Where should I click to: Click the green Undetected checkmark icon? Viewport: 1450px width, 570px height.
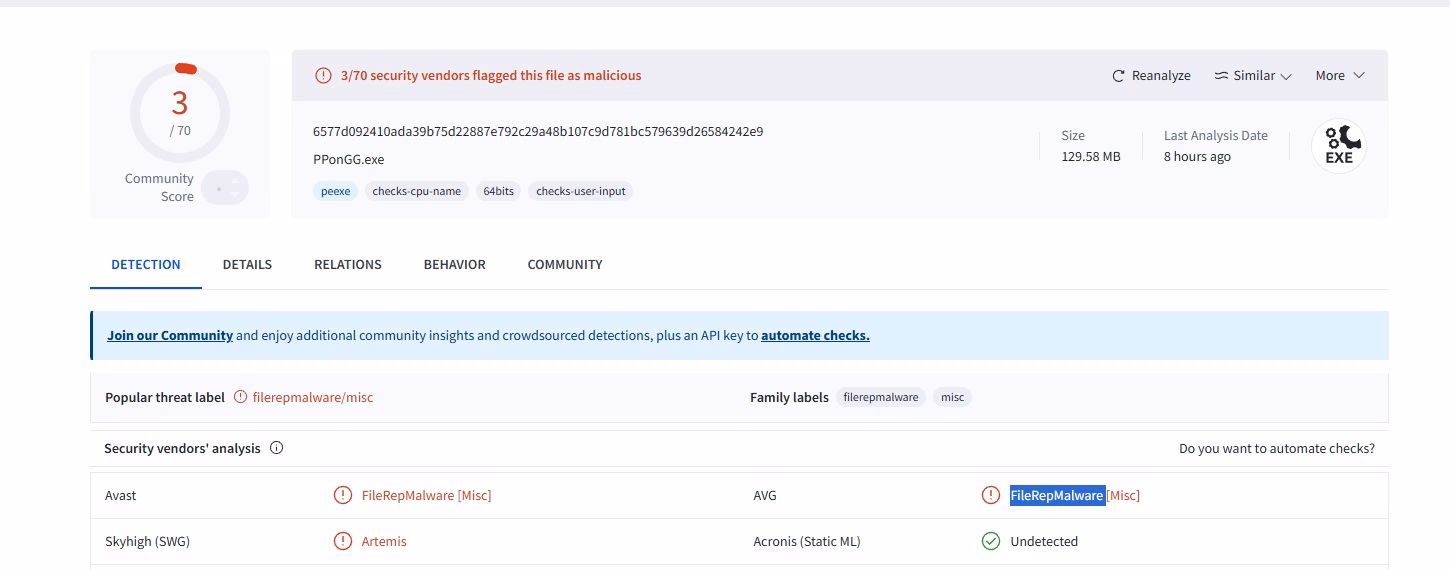point(991,541)
